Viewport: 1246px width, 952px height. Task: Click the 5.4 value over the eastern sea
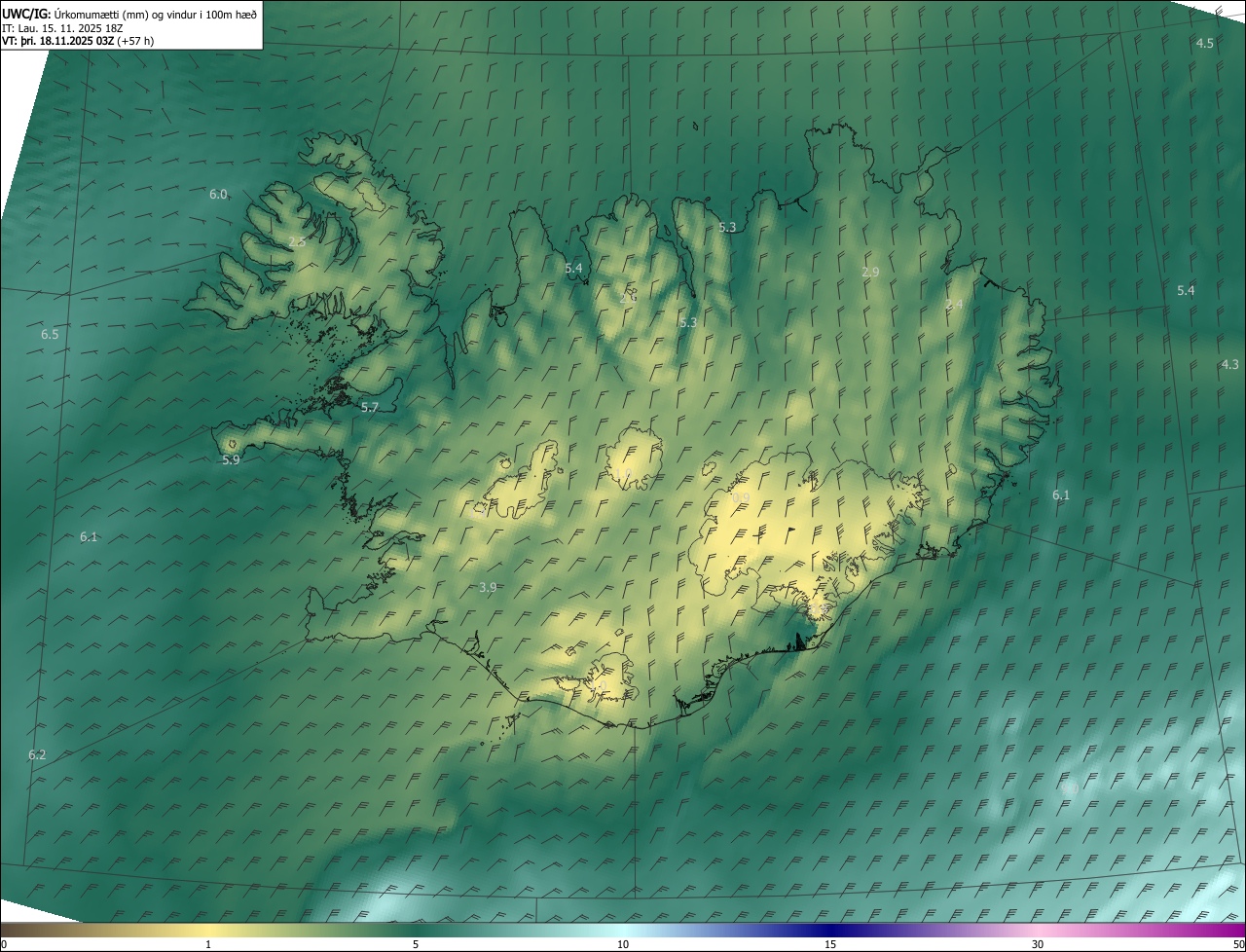pos(1186,291)
